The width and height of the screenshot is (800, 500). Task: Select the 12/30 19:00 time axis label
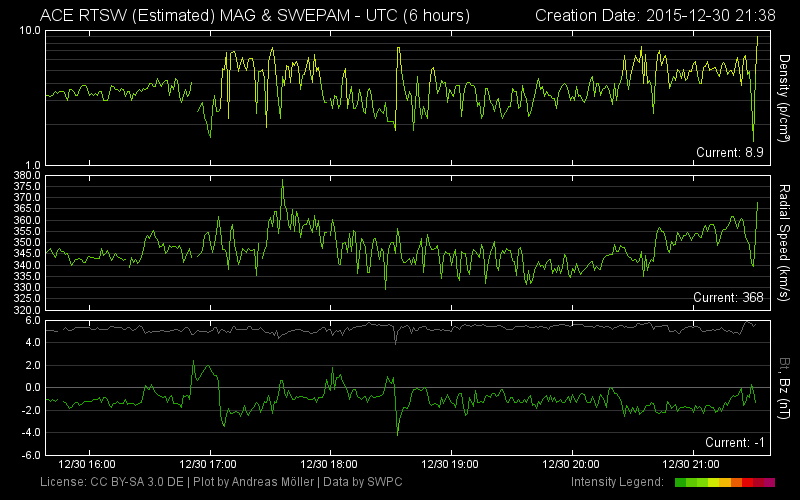click(x=450, y=465)
